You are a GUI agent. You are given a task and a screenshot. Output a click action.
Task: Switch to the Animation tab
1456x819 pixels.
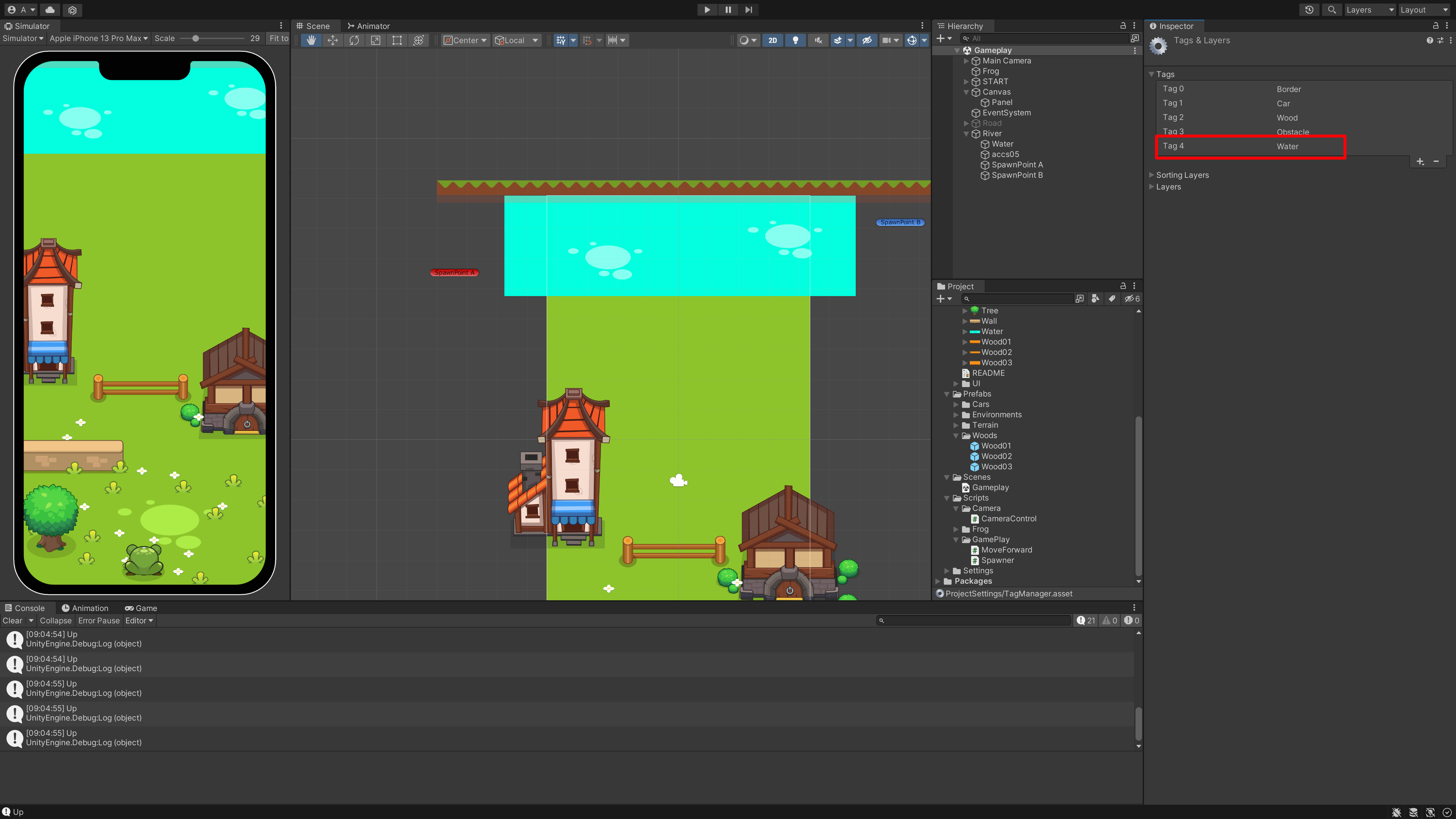click(x=85, y=608)
